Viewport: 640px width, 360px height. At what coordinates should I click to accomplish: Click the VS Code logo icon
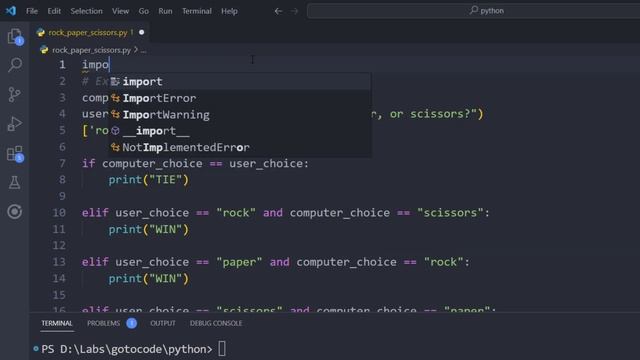11,11
